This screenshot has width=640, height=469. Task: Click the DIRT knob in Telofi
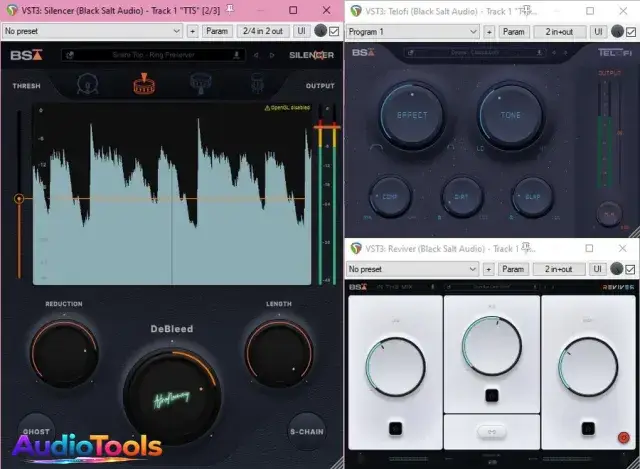point(462,197)
